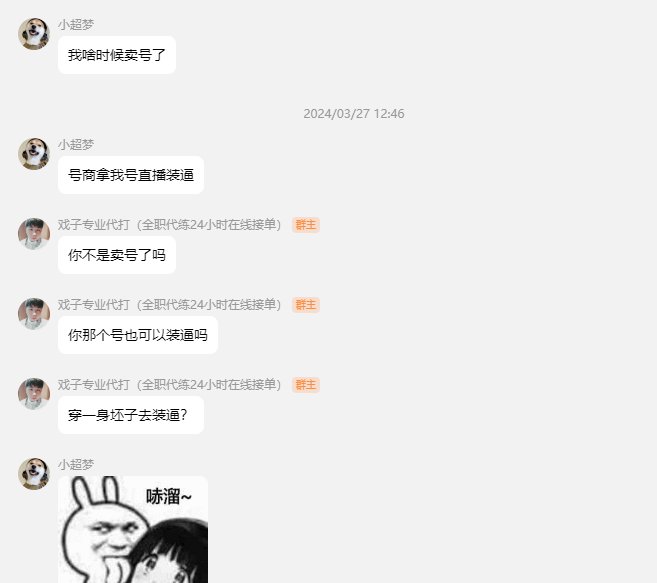Click 群主 badge above 穿一身坯子去装逼?
This screenshot has height=583, width=657.
[x=306, y=385]
